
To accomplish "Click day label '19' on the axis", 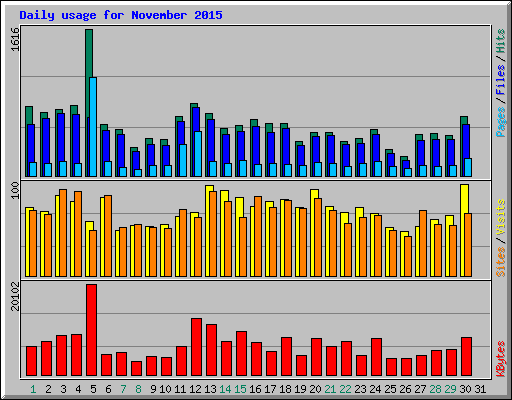I will pyautogui.click(x=300, y=389).
